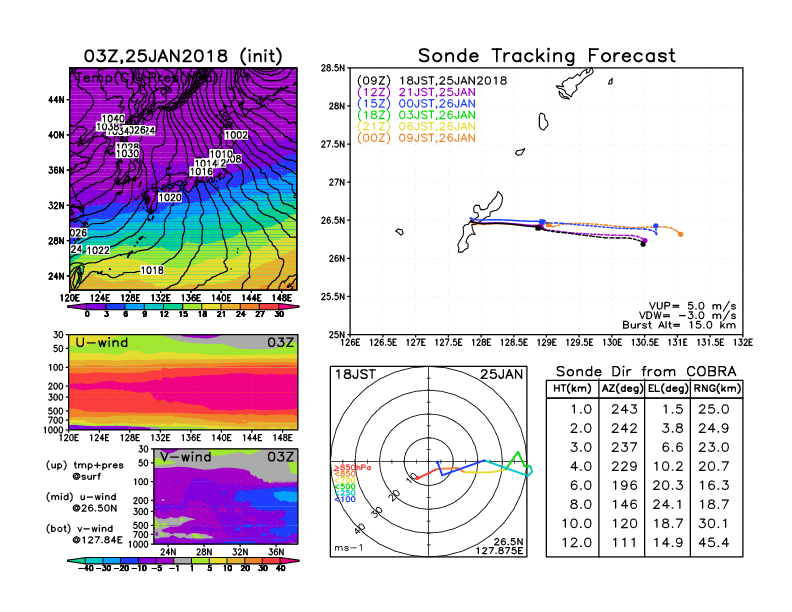Click the black track endpoint dot near 130.5E
The height and width of the screenshot is (612, 792).
point(643,244)
